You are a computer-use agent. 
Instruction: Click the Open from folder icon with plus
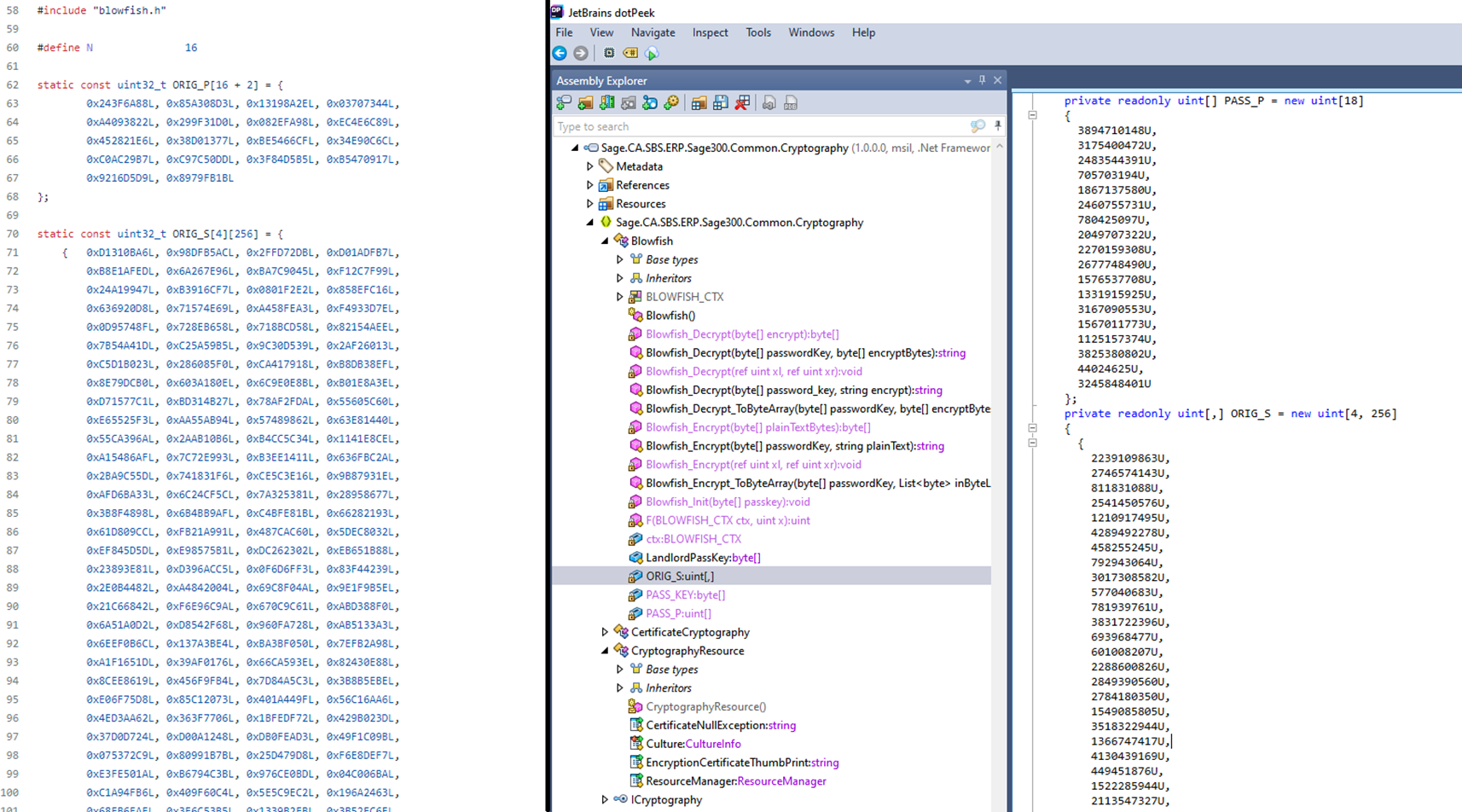tap(586, 103)
